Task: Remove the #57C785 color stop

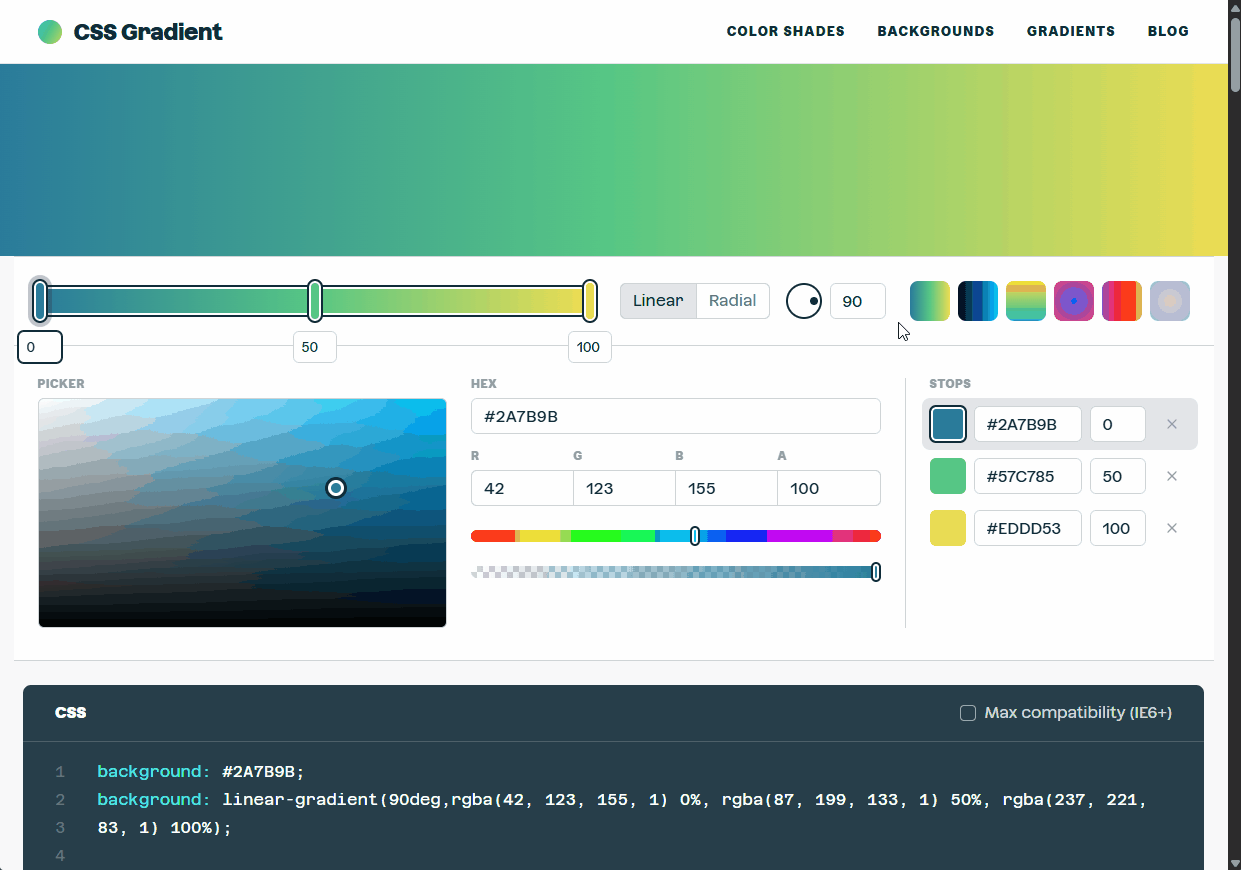Action: (x=1172, y=476)
